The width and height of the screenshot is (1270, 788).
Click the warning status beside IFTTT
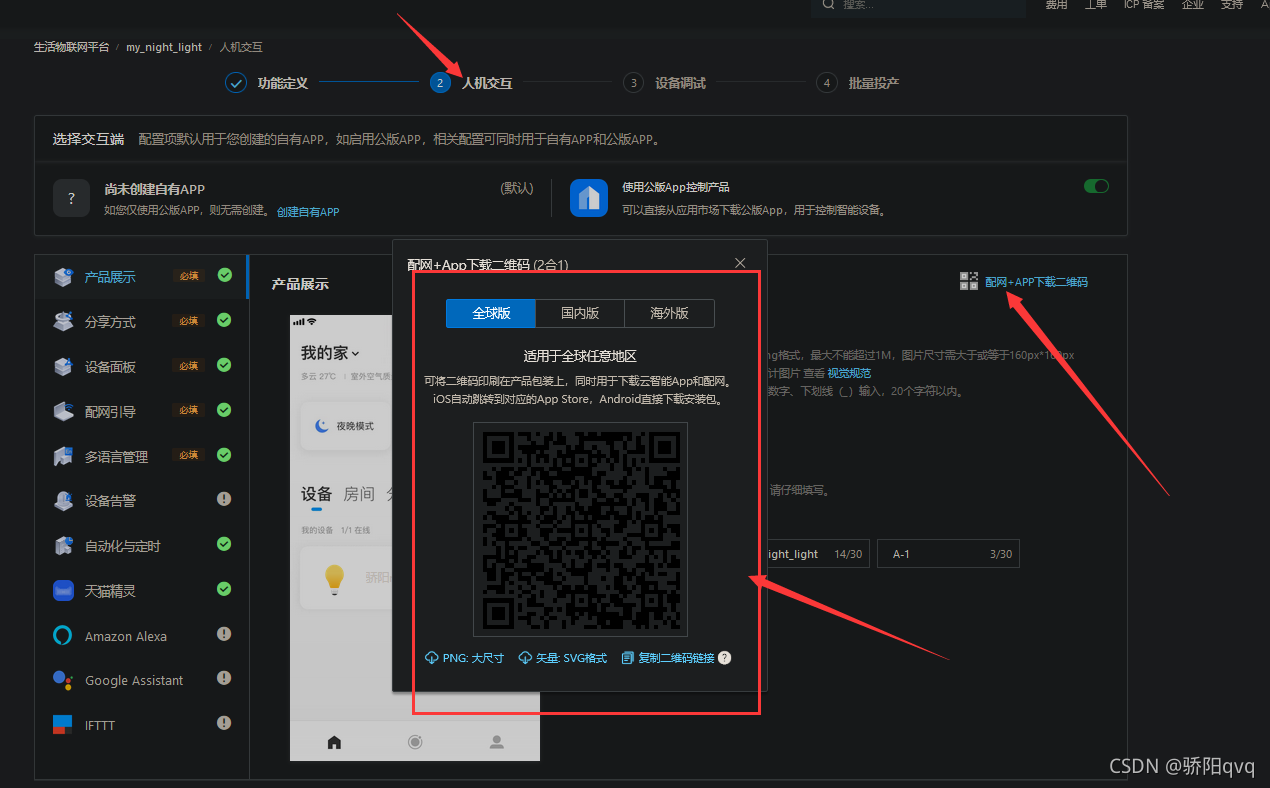pos(224,723)
